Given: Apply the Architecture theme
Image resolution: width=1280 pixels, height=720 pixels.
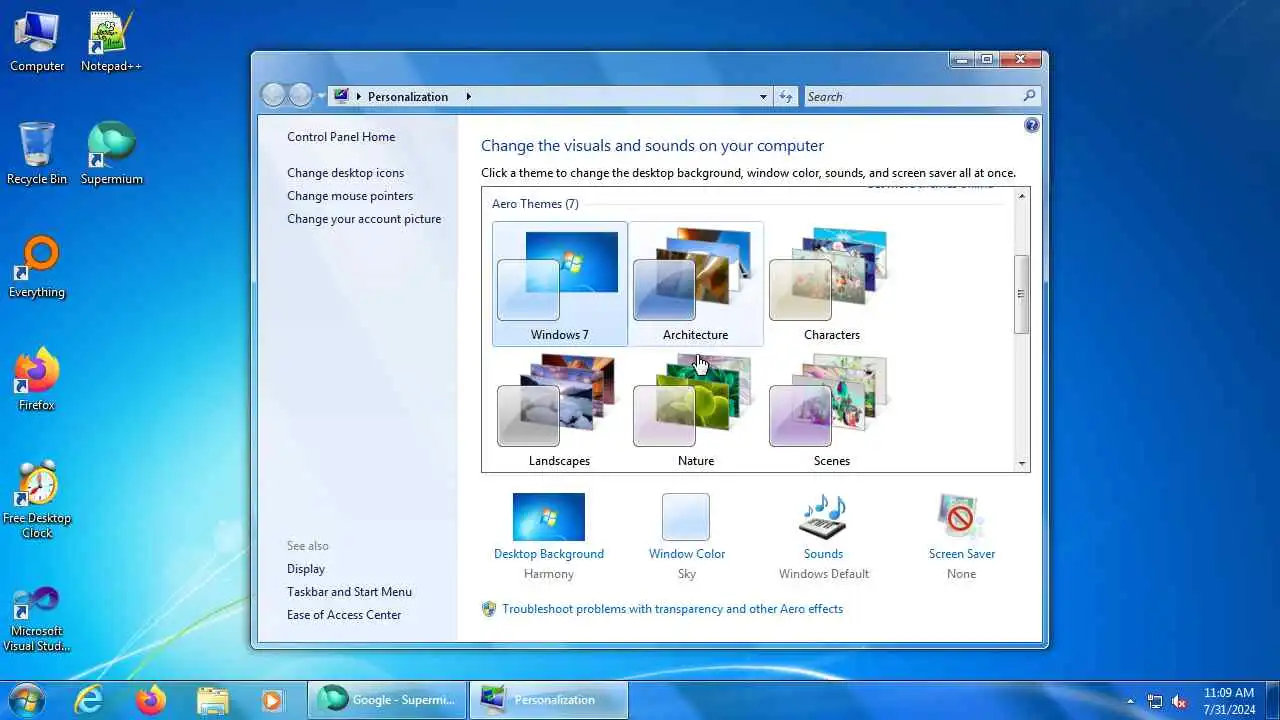Looking at the screenshot, I should (696, 284).
